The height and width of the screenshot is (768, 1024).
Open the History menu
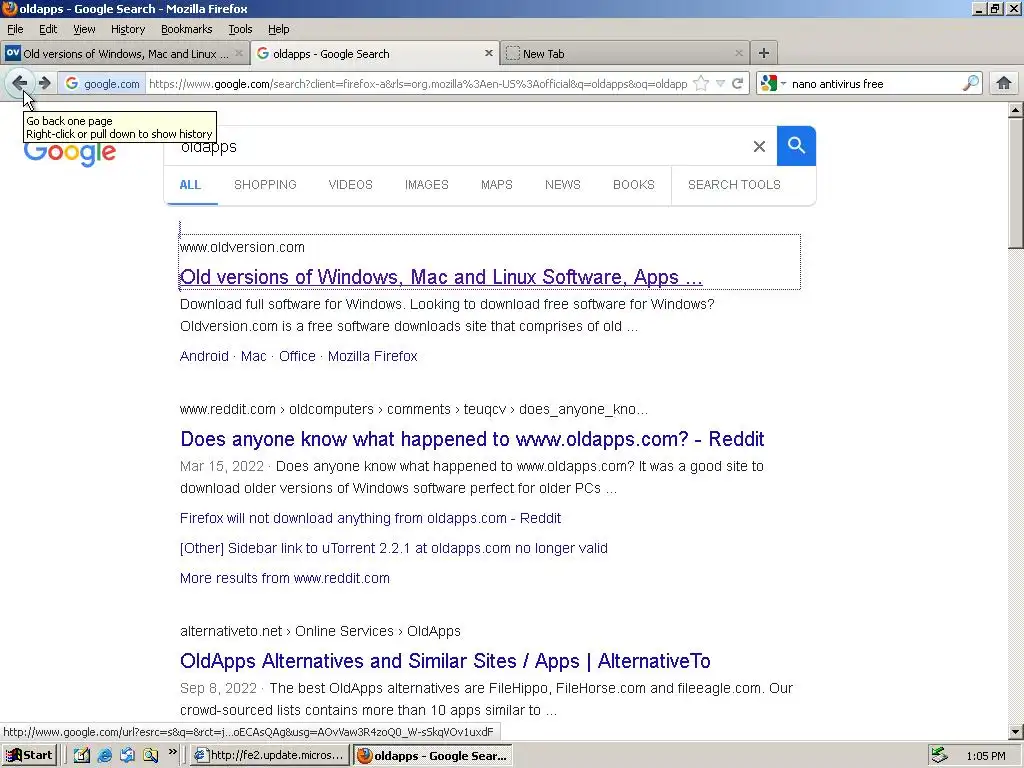(127, 29)
